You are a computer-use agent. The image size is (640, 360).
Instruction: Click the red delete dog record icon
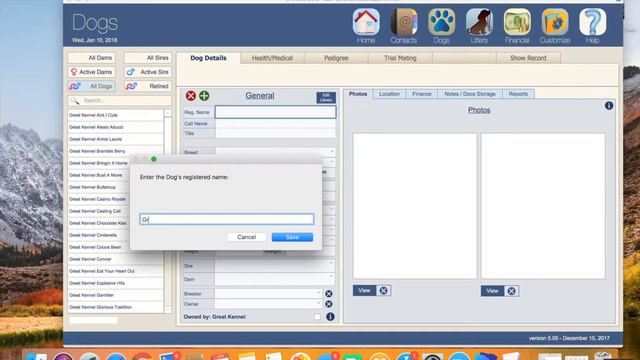191,96
